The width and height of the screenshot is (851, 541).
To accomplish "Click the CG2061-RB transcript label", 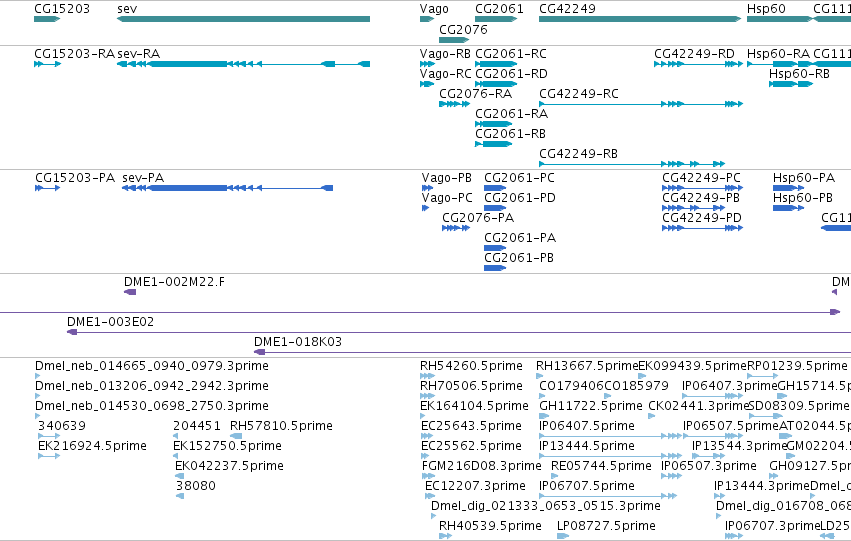I will point(510,134).
